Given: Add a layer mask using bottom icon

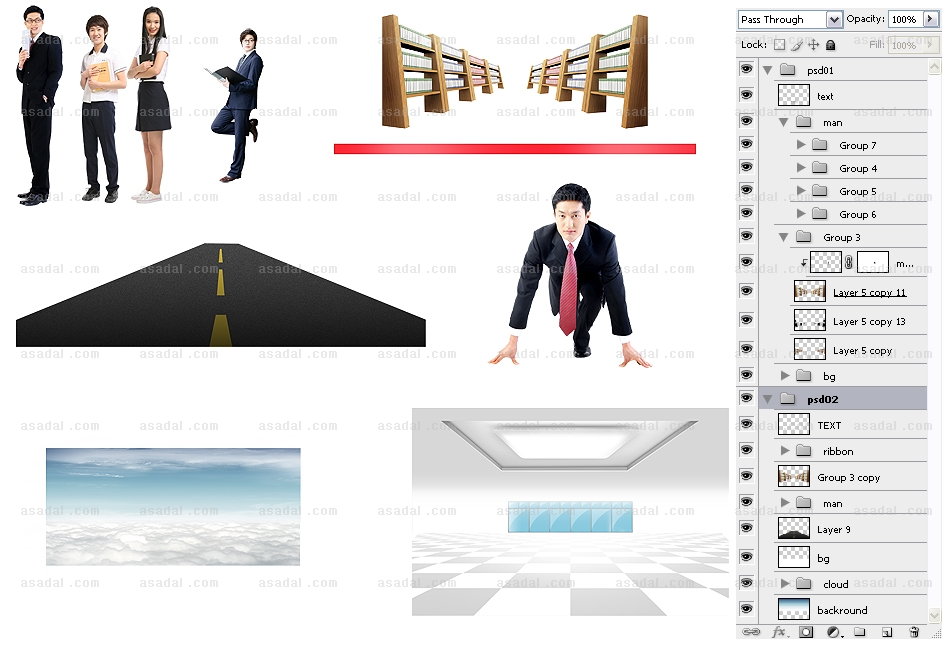Looking at the screenshot, I should coord(806,632).
